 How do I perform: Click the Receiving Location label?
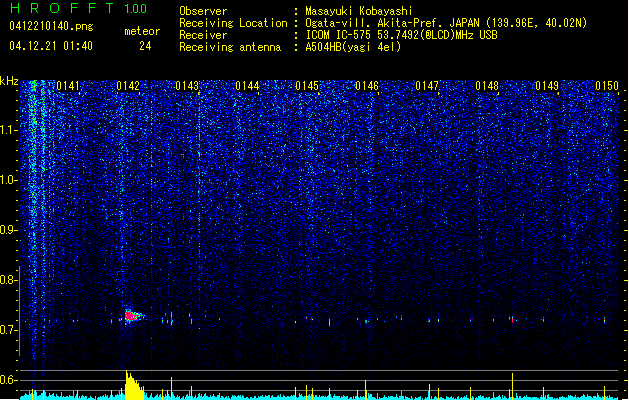(x=233, y=23)
